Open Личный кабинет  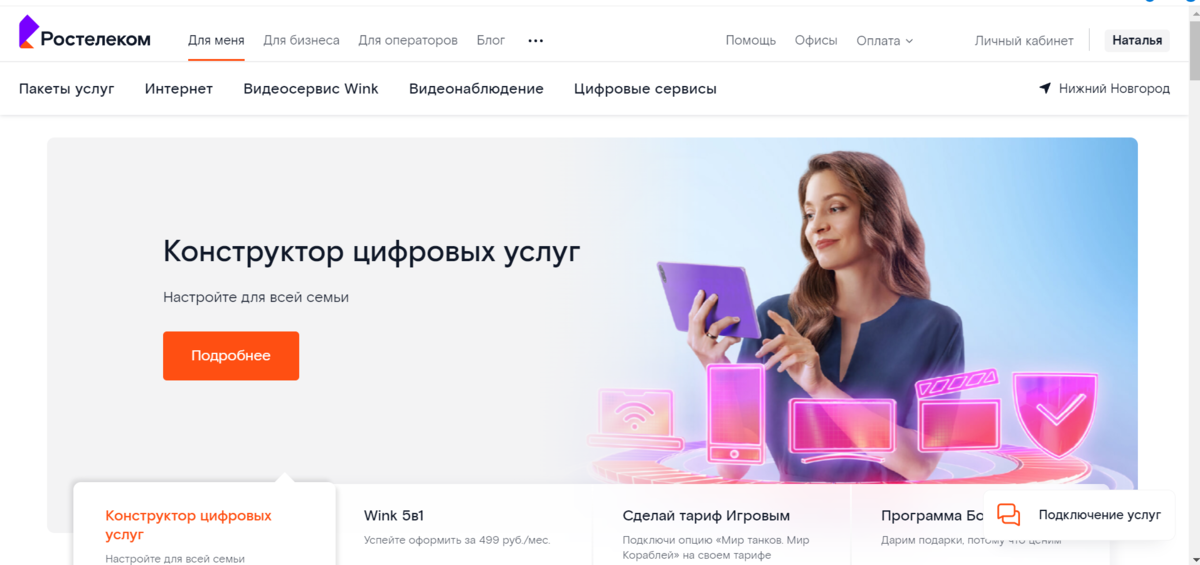coord(1024,41)
